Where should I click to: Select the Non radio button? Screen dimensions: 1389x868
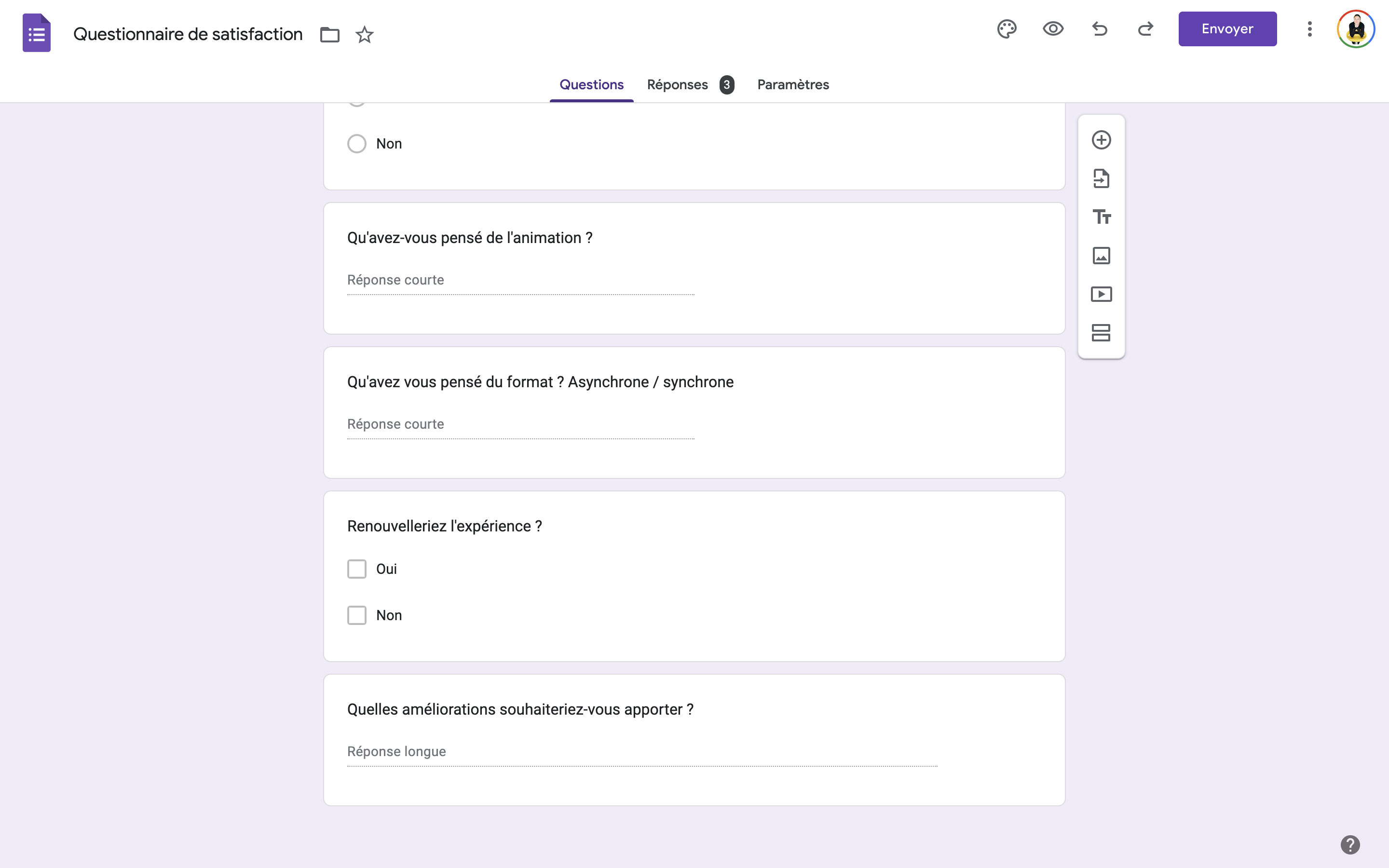pyautogui.click(x=356, y=144)
